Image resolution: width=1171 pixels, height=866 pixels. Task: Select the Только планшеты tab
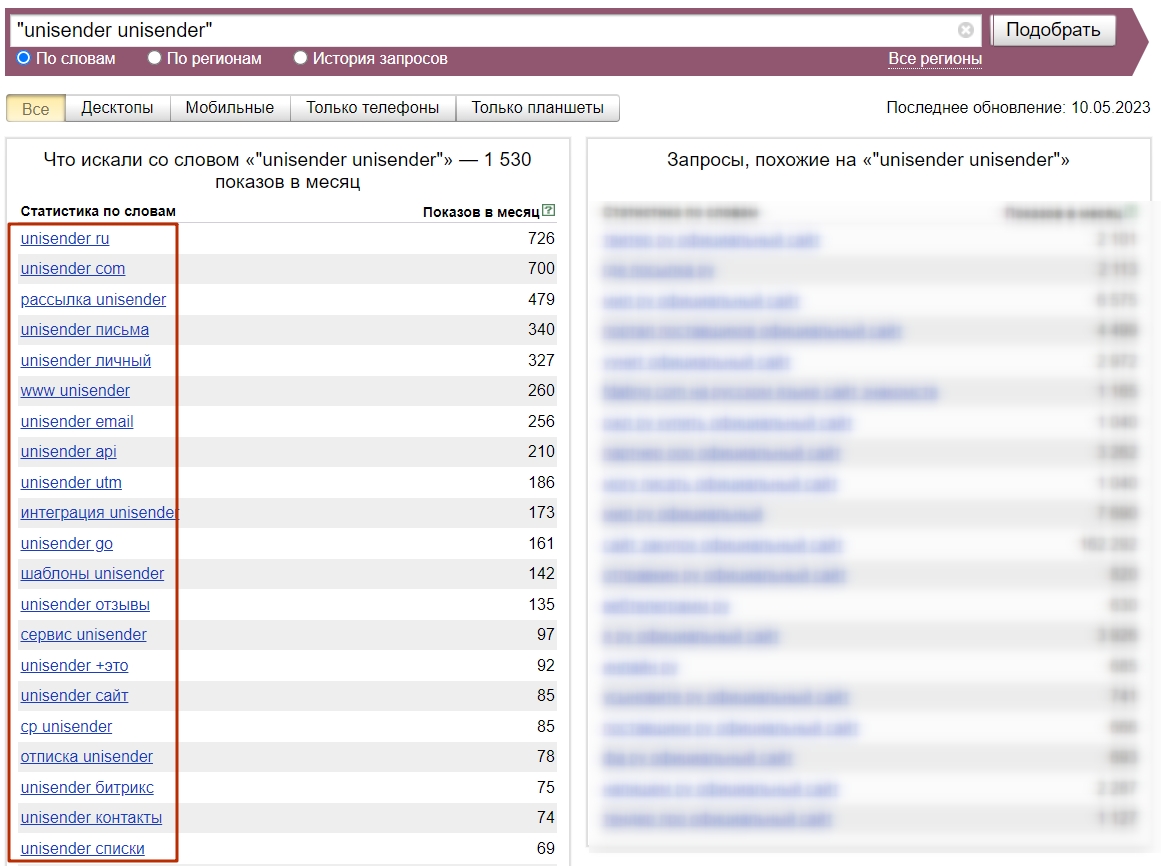pos(538,108)
